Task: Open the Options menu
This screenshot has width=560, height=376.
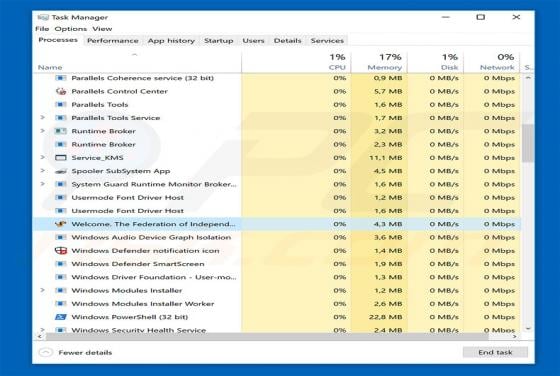Action: 71,29
